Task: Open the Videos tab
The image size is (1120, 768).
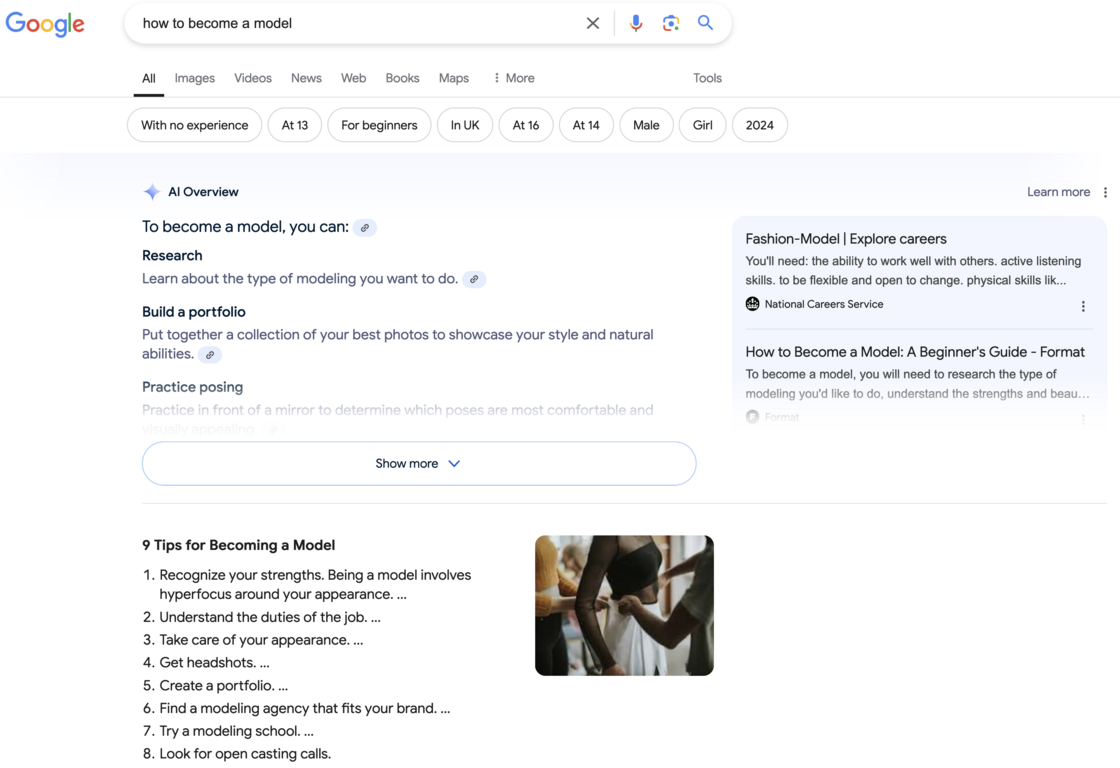Action: point(253,78)
